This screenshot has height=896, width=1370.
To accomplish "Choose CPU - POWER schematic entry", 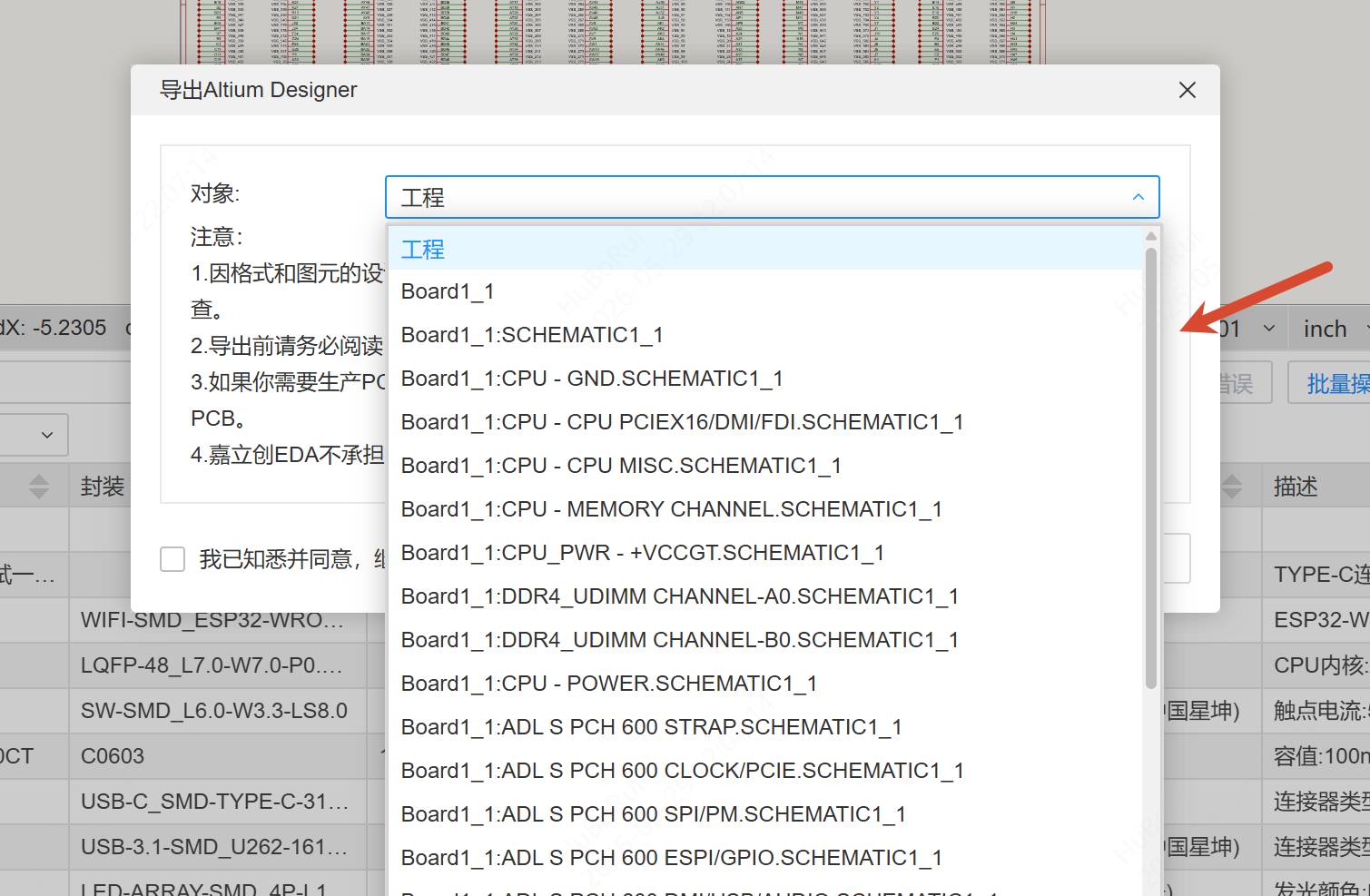I will (x=764, y=684).
